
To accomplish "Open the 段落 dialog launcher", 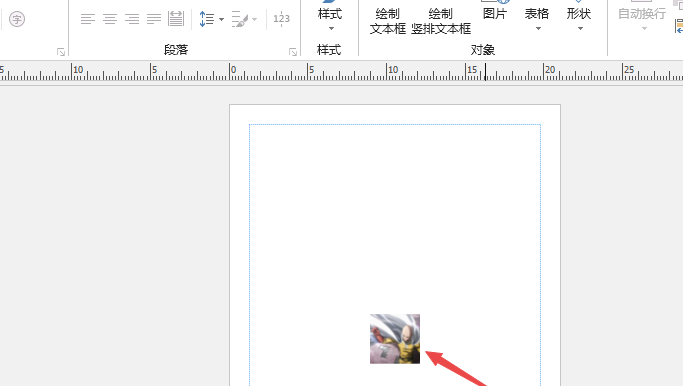I will [x=293, y=52].
